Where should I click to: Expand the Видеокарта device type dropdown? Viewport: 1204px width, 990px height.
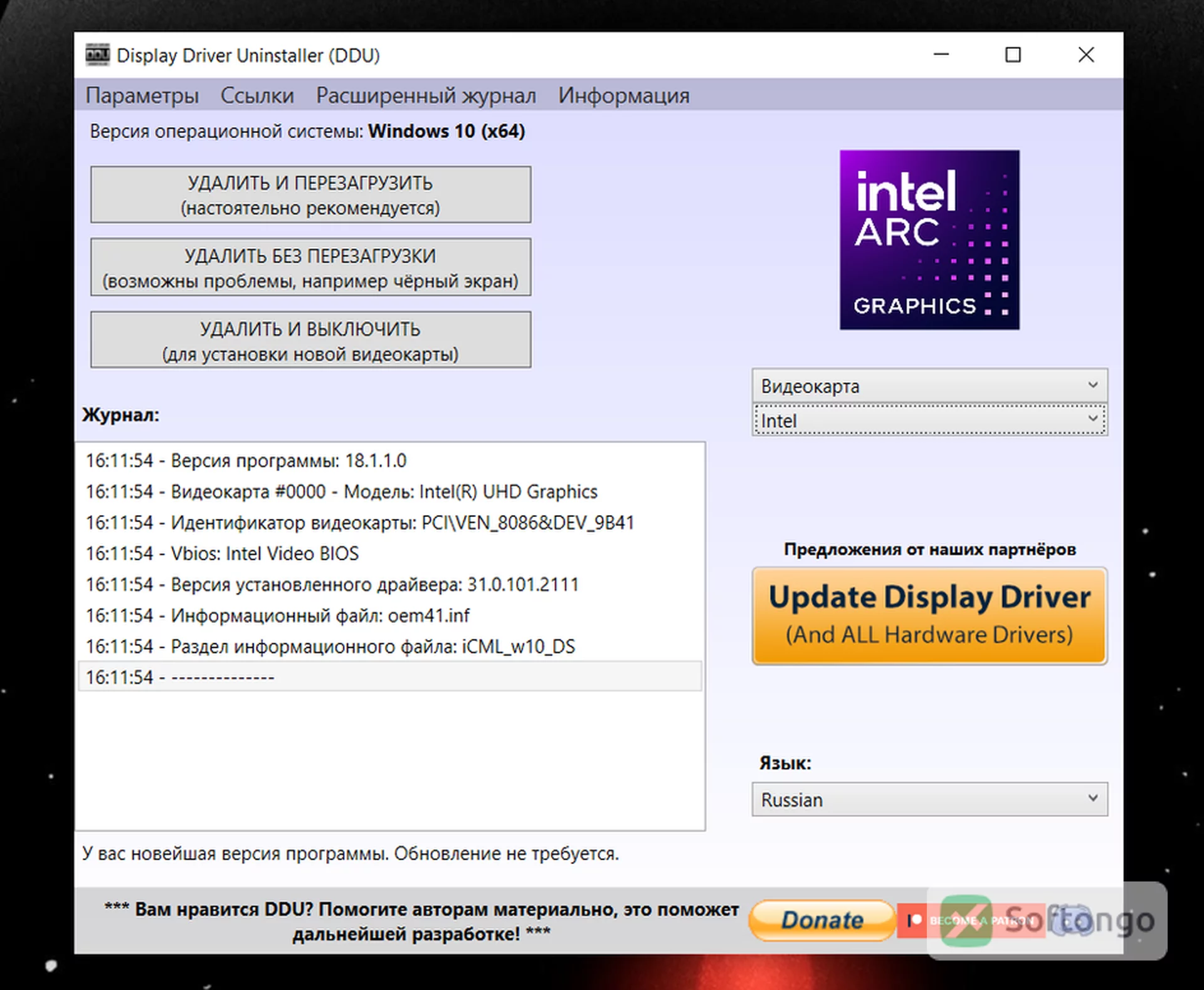[x=929, y=386]
